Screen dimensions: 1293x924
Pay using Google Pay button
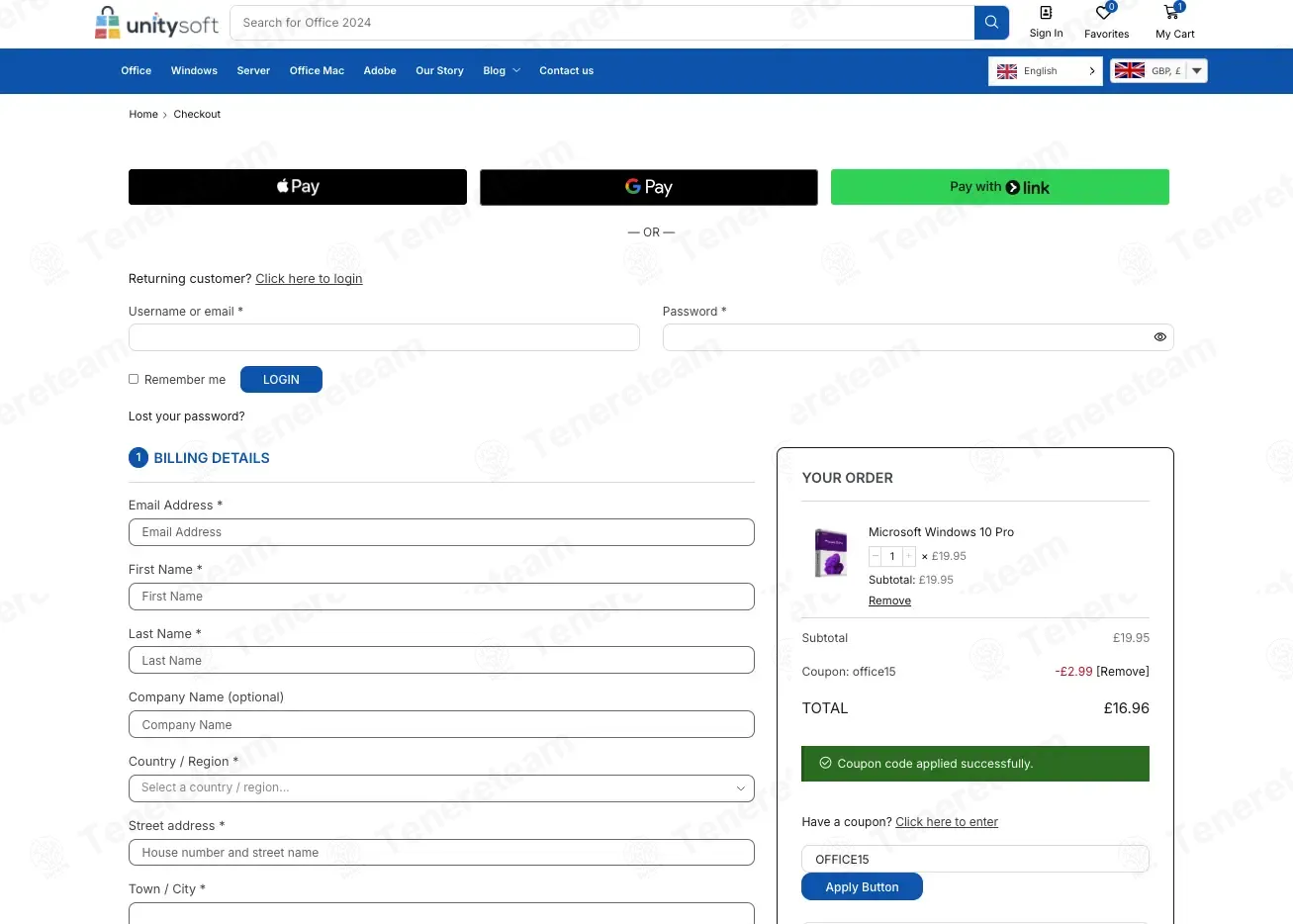click(x=649, y=187)
